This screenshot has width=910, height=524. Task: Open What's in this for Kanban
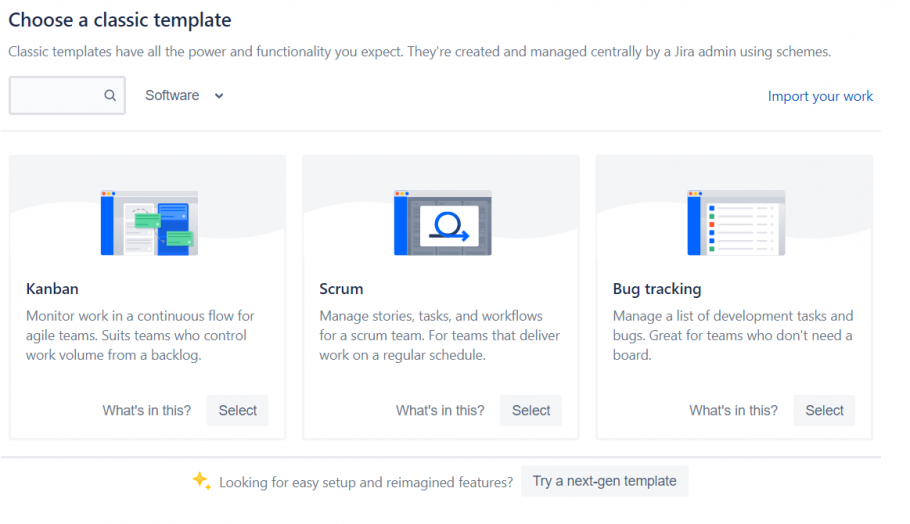(x=147, y=410)
